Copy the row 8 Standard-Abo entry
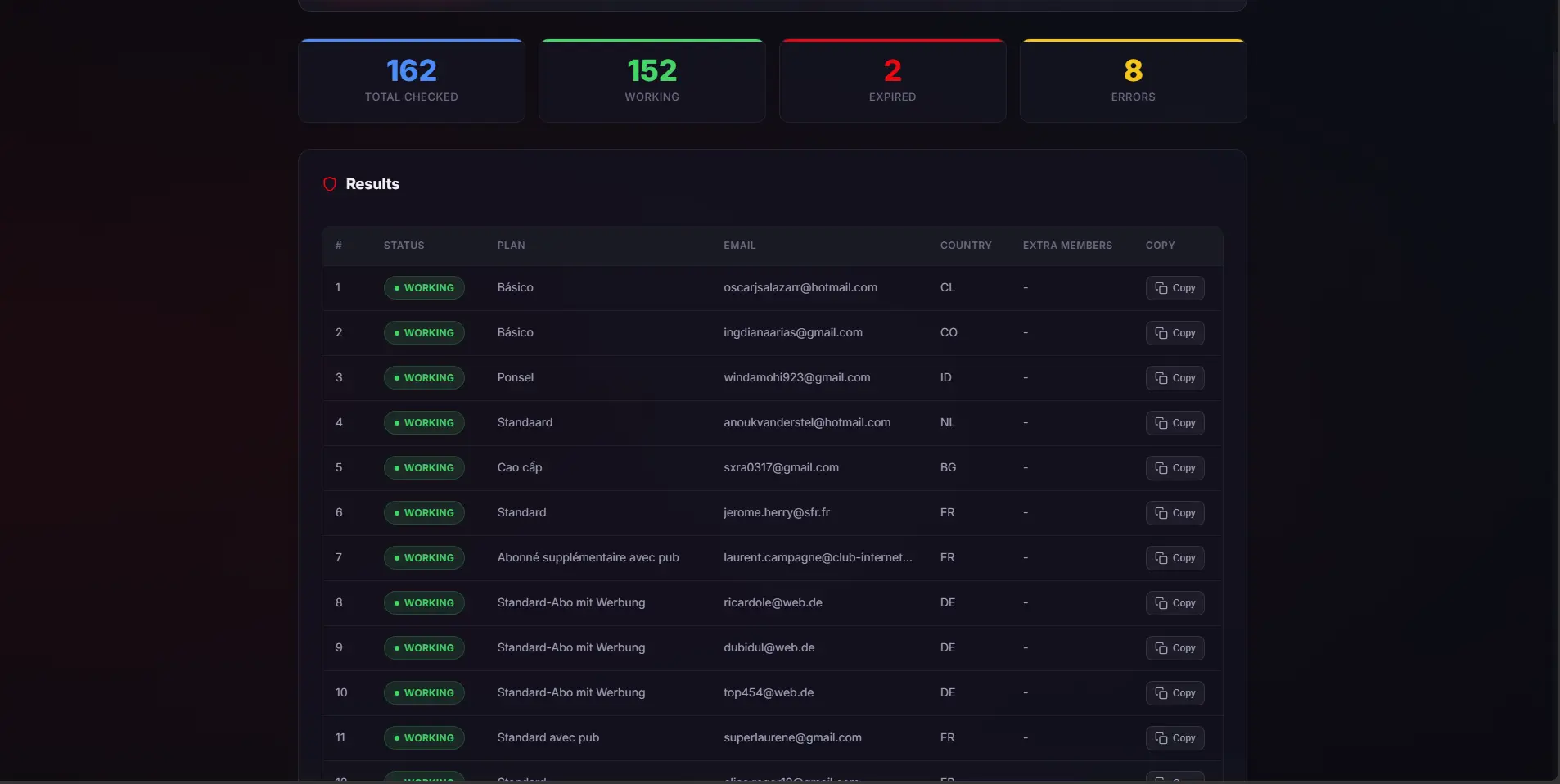 1175,603
